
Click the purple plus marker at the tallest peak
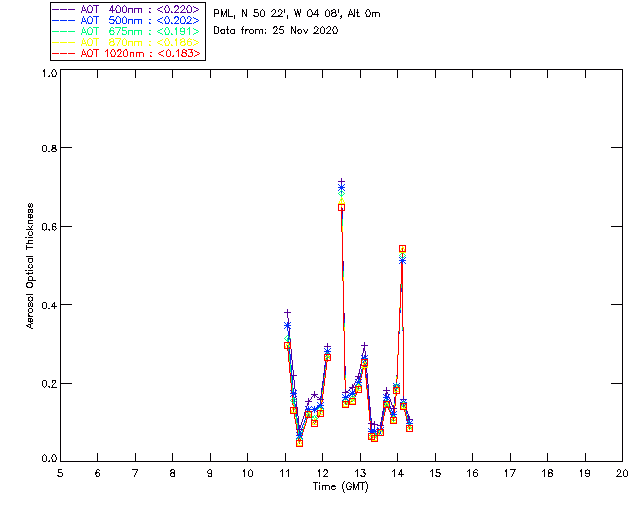click(341, 181)
